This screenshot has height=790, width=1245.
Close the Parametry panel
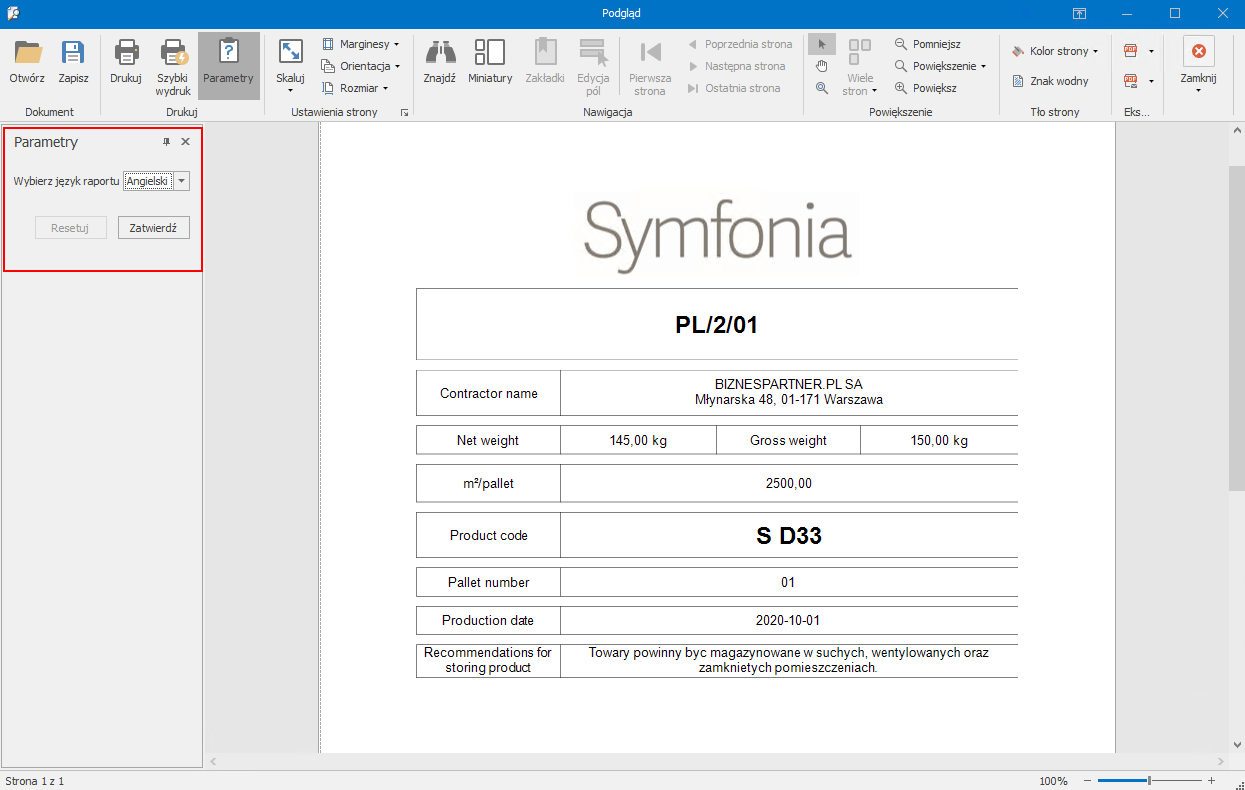tap(185, 142)
